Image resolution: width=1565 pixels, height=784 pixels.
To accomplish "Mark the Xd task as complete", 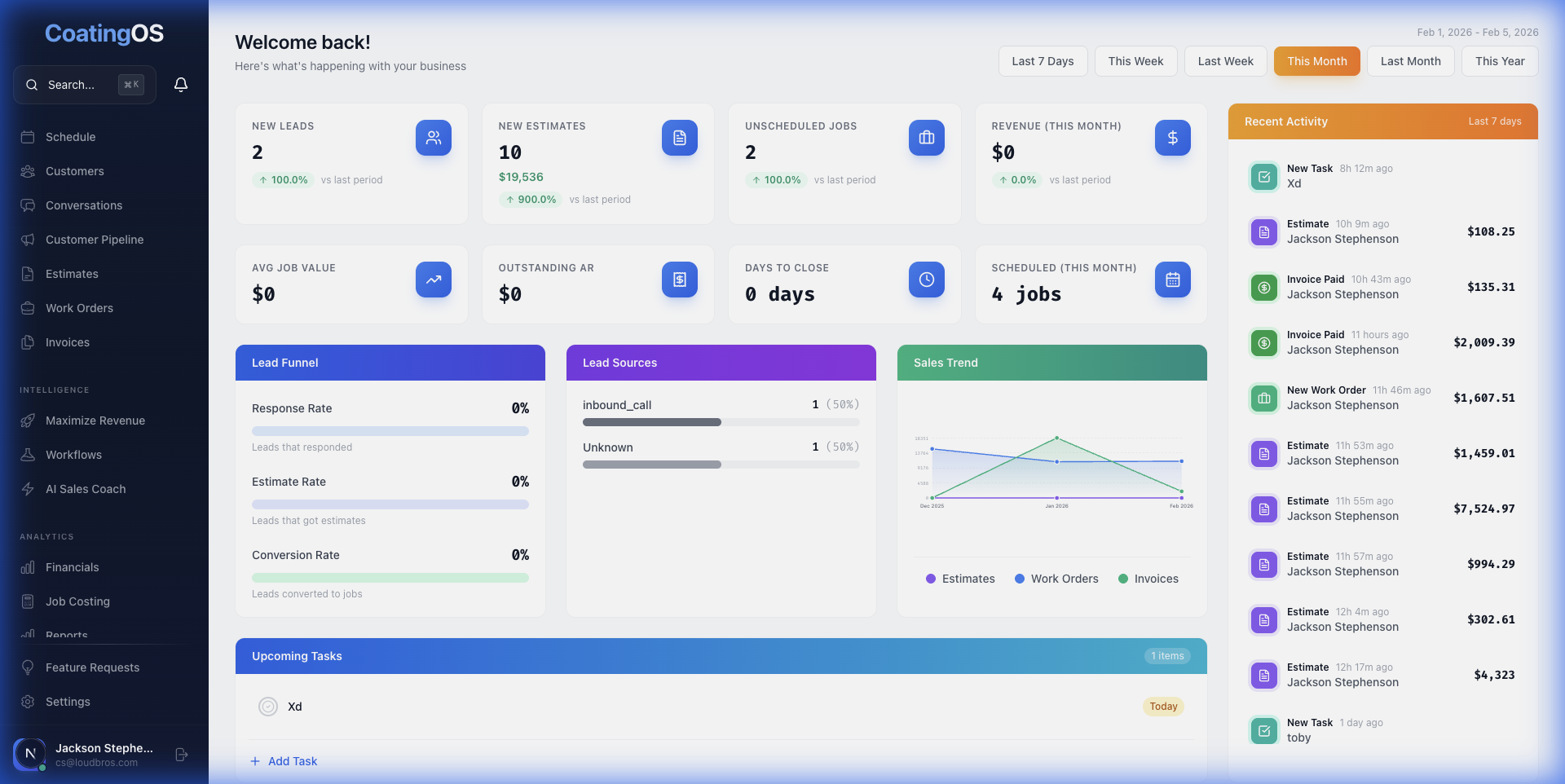I will click(268, 707).
